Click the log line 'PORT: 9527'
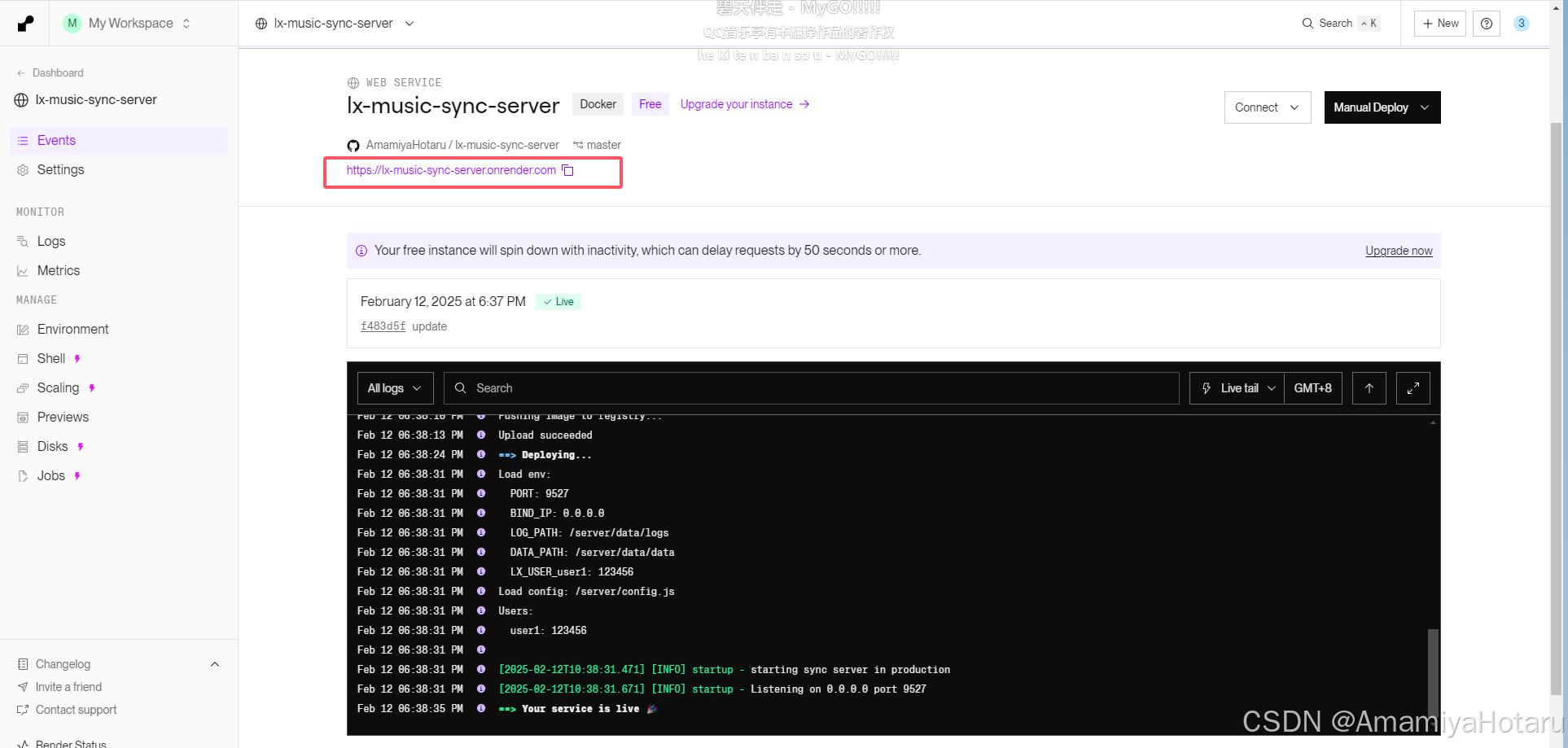 pyautogui.click(x=539, y=494)
